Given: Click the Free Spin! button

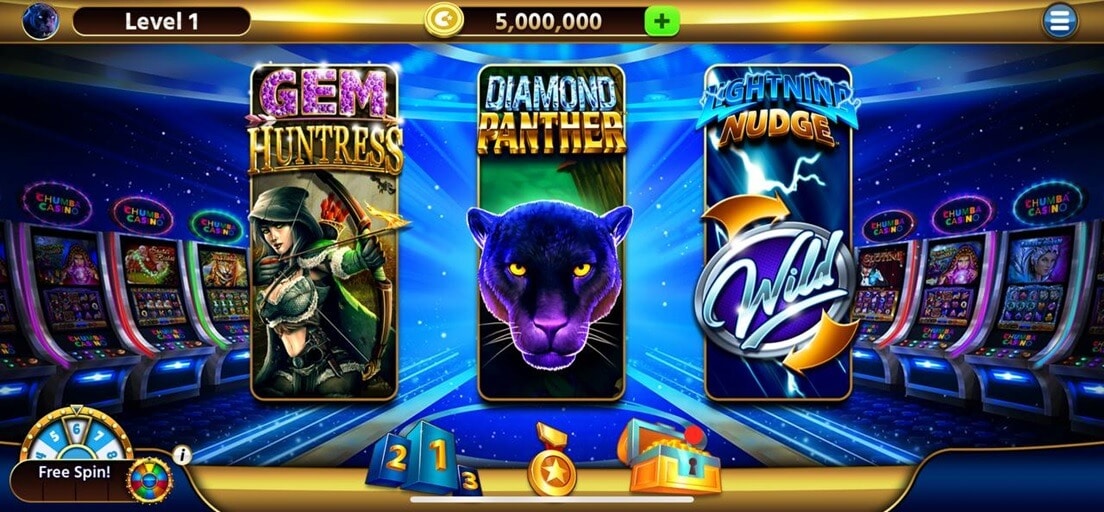Looking at the screenshot, I should pos(73,473).
